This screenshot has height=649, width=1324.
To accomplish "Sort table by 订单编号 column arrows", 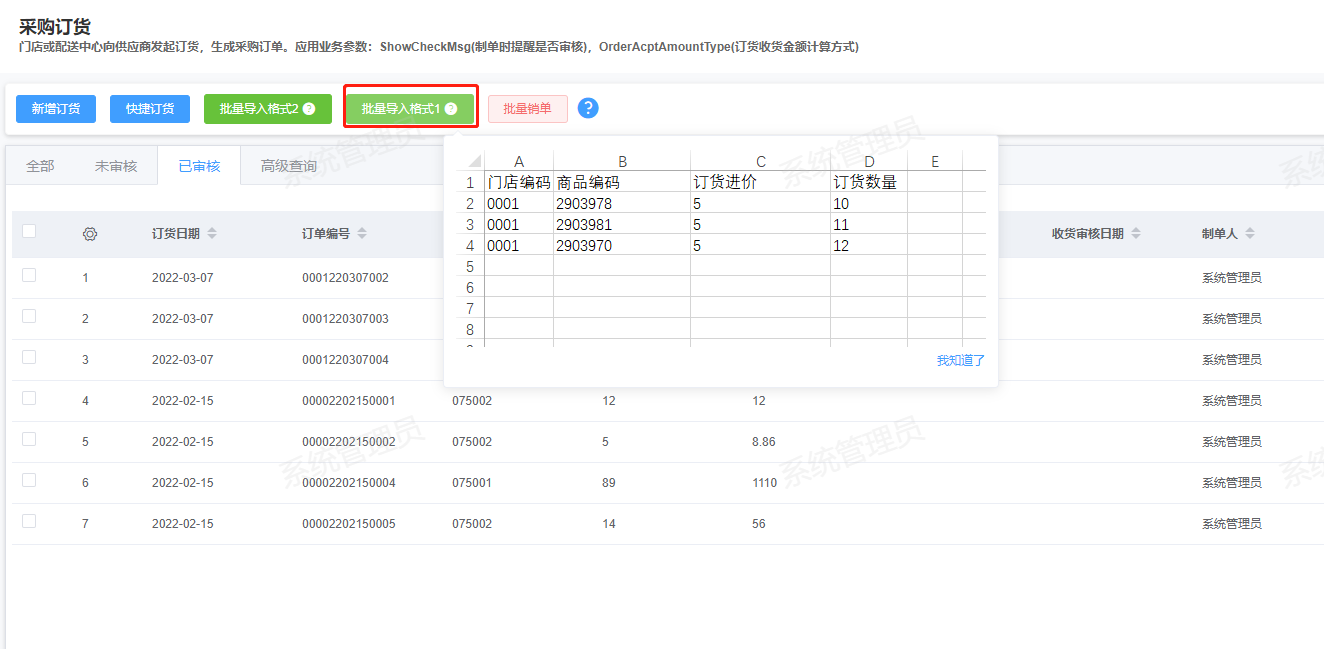I will coord(362,234).
